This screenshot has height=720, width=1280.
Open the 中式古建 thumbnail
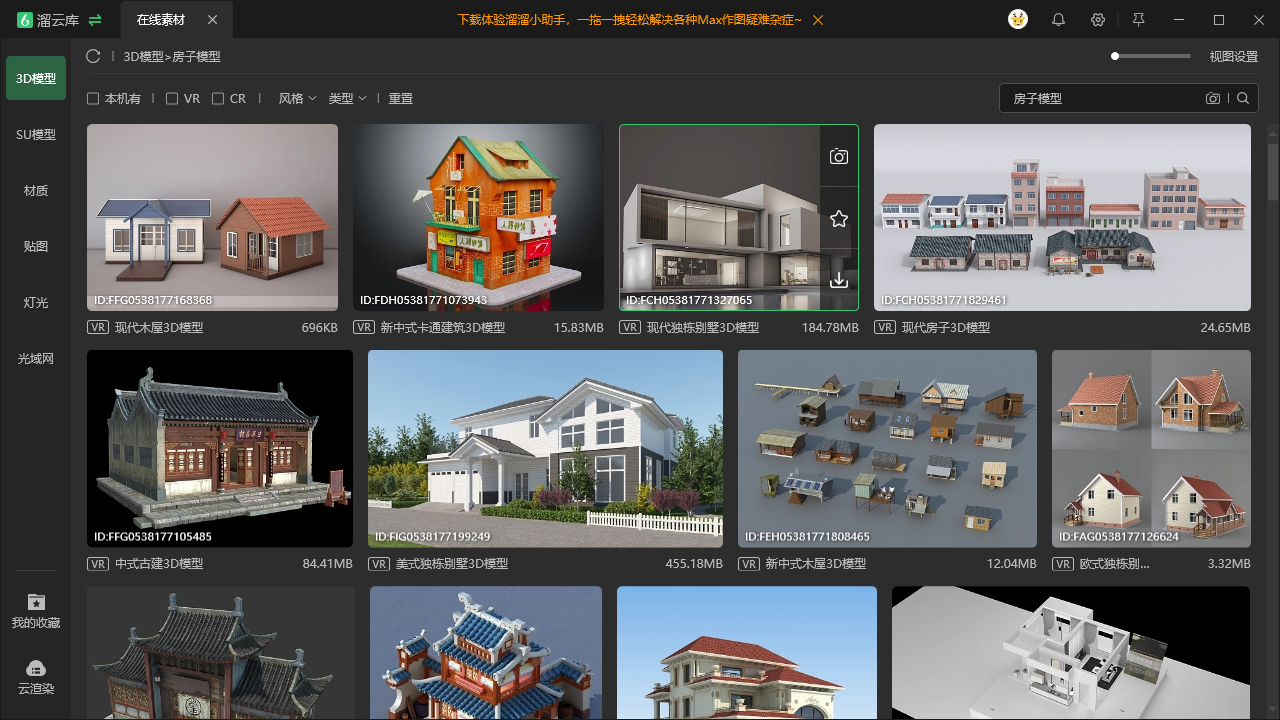click(220, 448)
